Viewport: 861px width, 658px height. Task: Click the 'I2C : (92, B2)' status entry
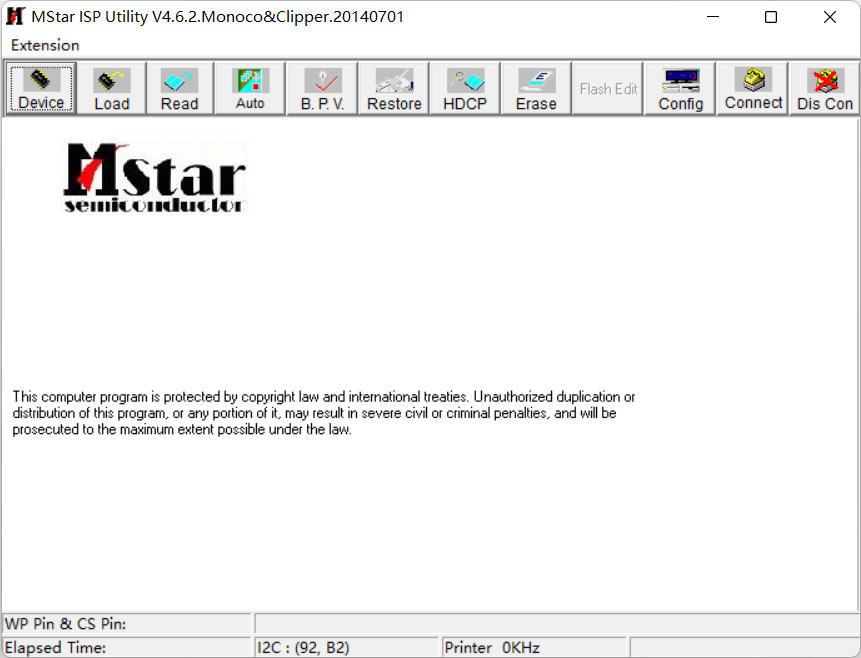(346, 648)
